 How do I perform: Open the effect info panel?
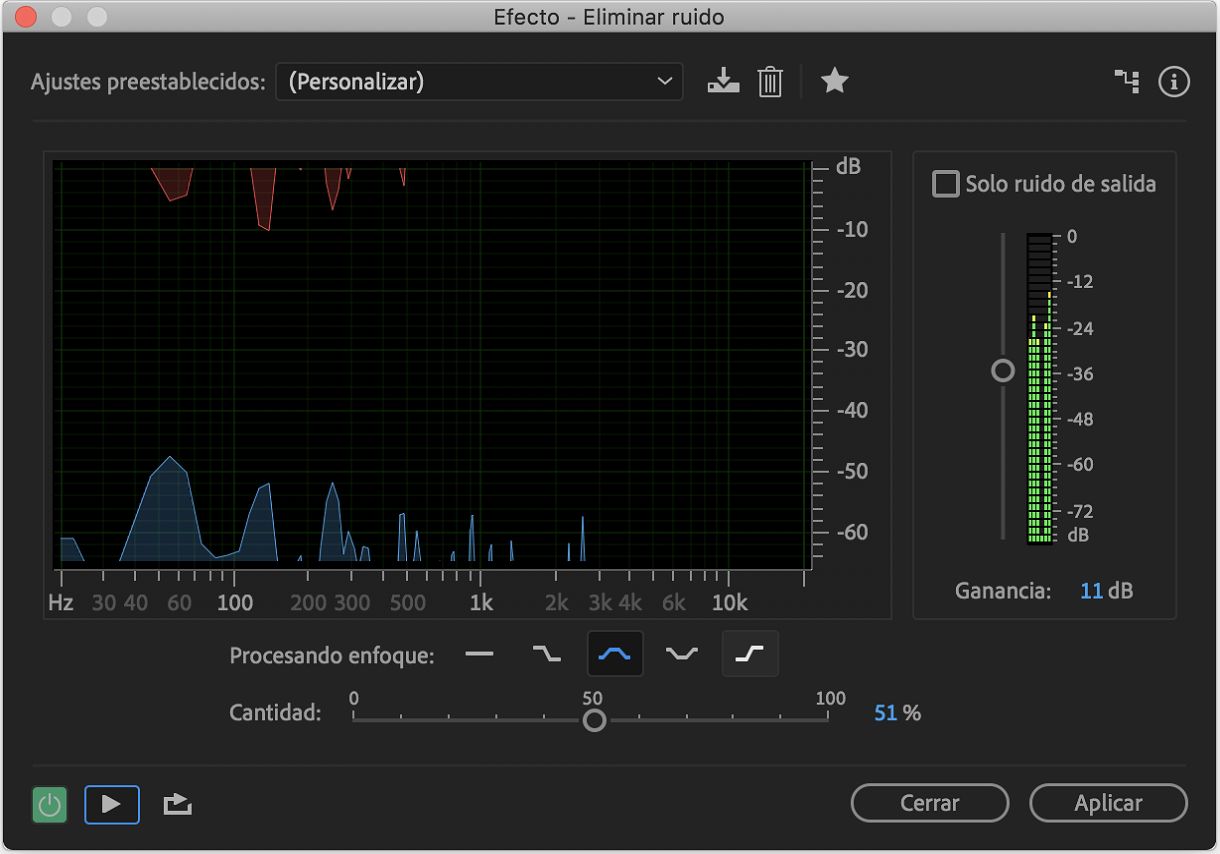1175,81
